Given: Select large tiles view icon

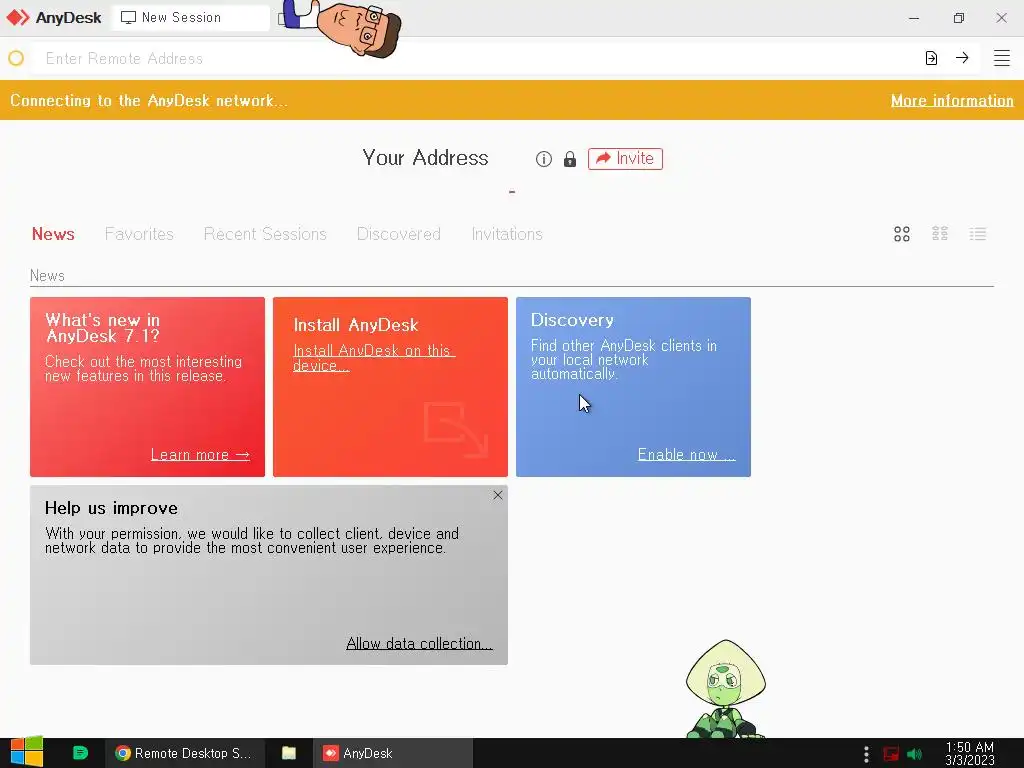Looking at the screenshot, I should point(902,234).
